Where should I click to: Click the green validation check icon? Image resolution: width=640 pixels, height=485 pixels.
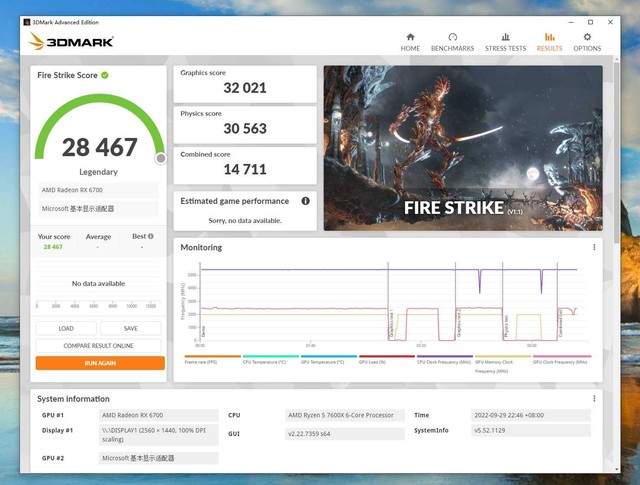(105, 75)
